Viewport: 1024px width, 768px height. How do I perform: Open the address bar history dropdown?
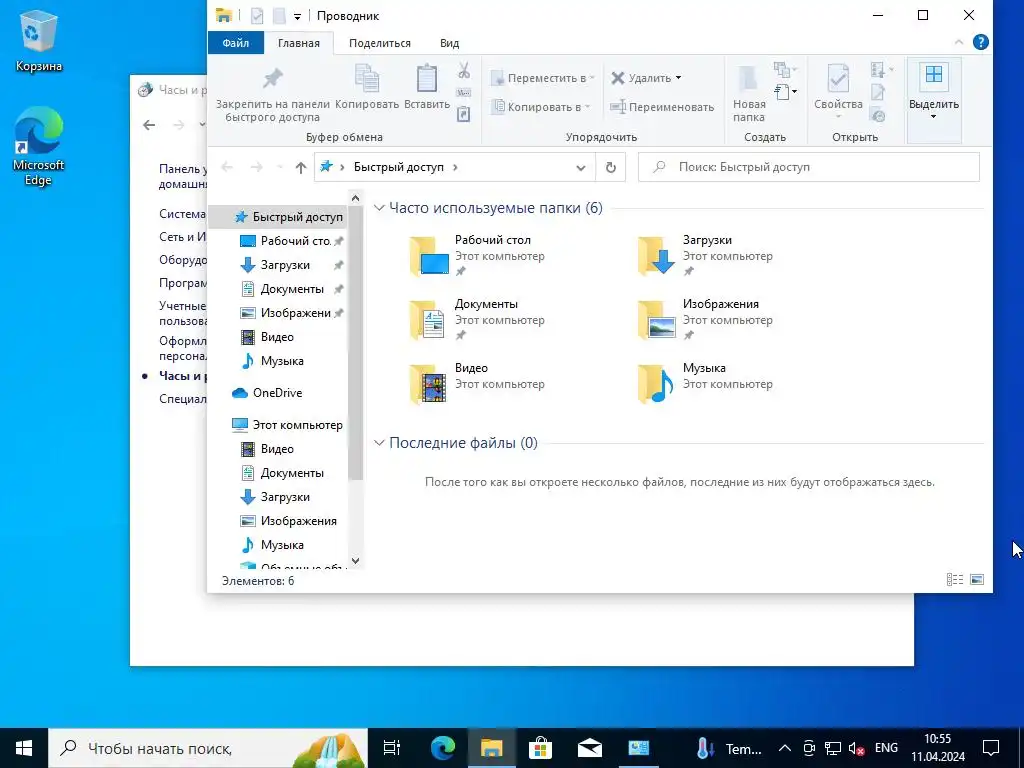(581, 168)
